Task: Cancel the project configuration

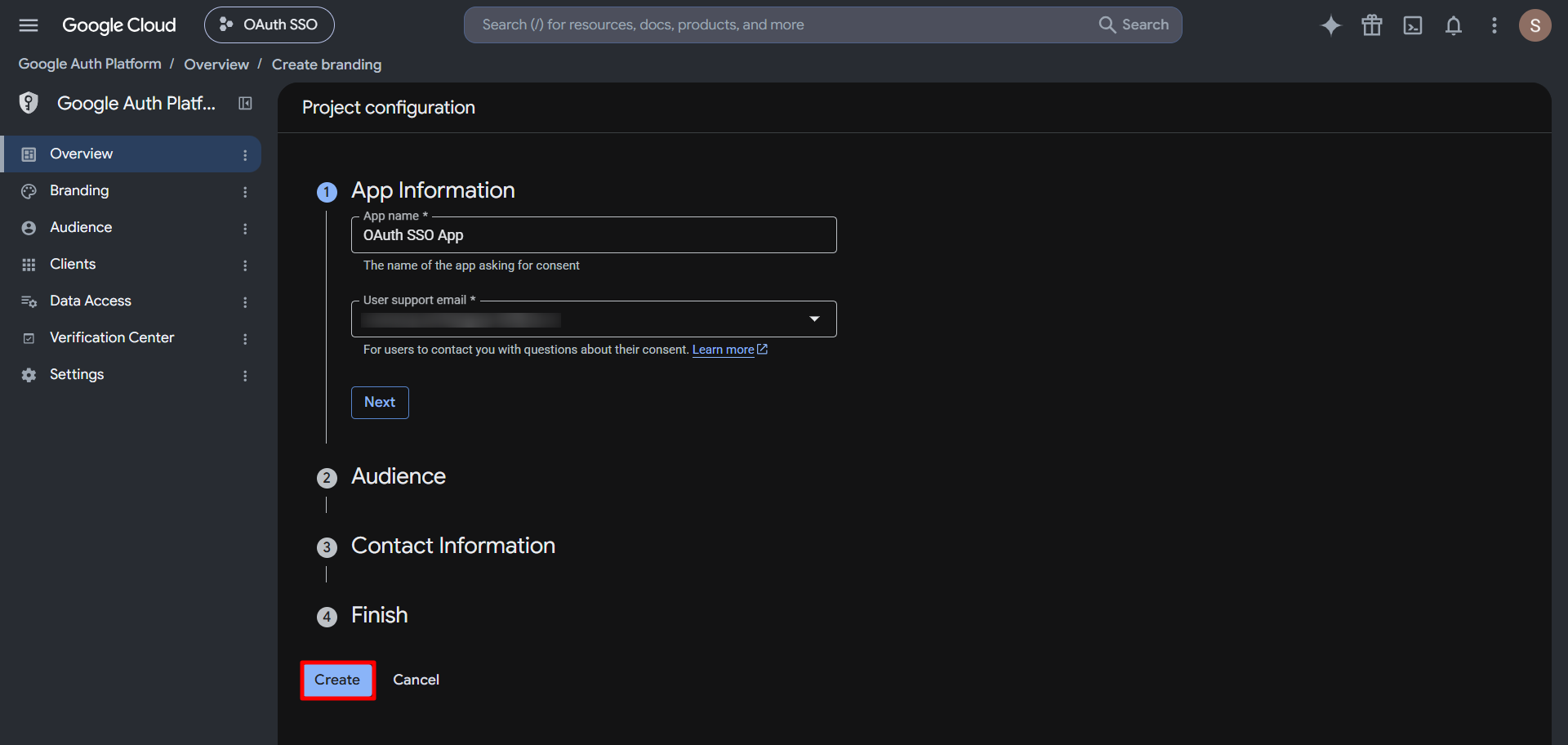Action: click(x=416, y=680)
